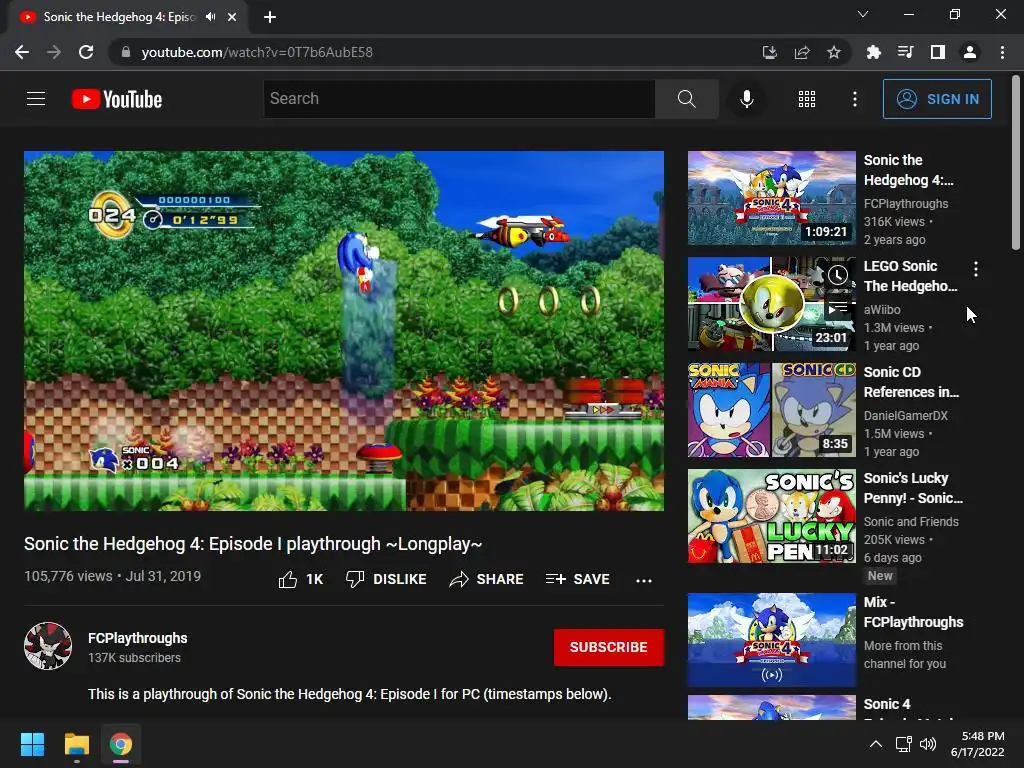Share this page from address bar
This screenshot has height=768, width=1024.
coord(802,52)
